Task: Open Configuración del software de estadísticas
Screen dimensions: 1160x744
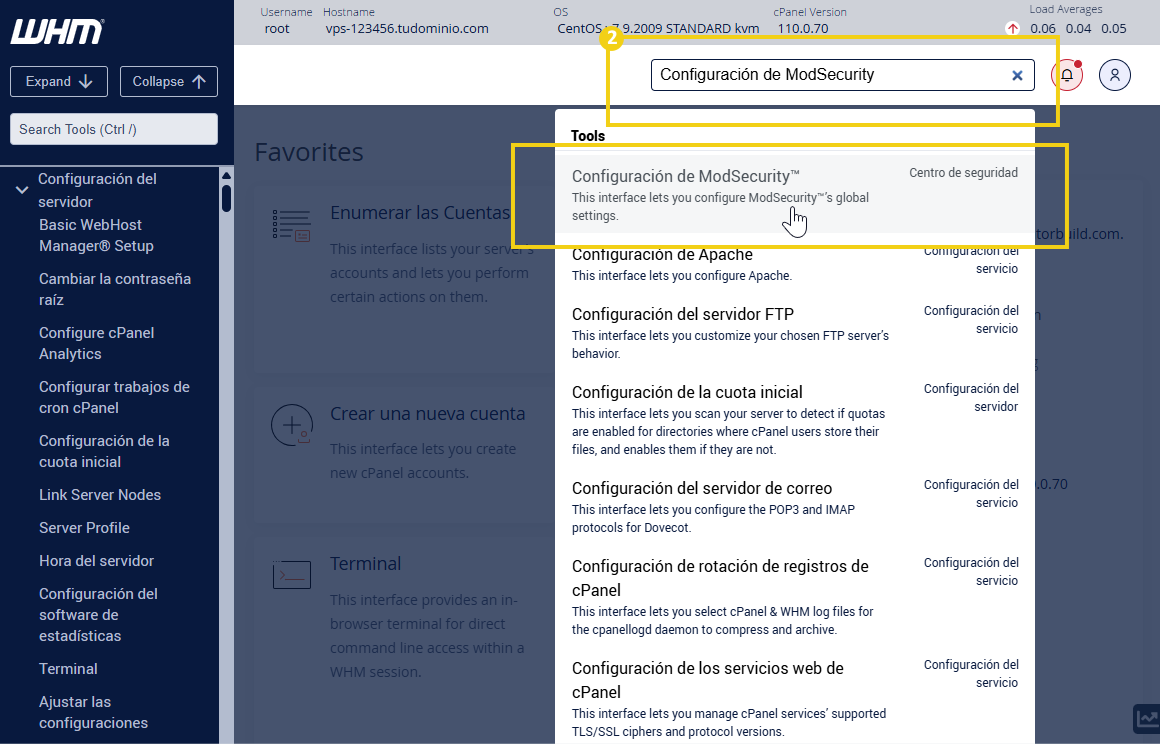Action: click(x=98, y=615)
